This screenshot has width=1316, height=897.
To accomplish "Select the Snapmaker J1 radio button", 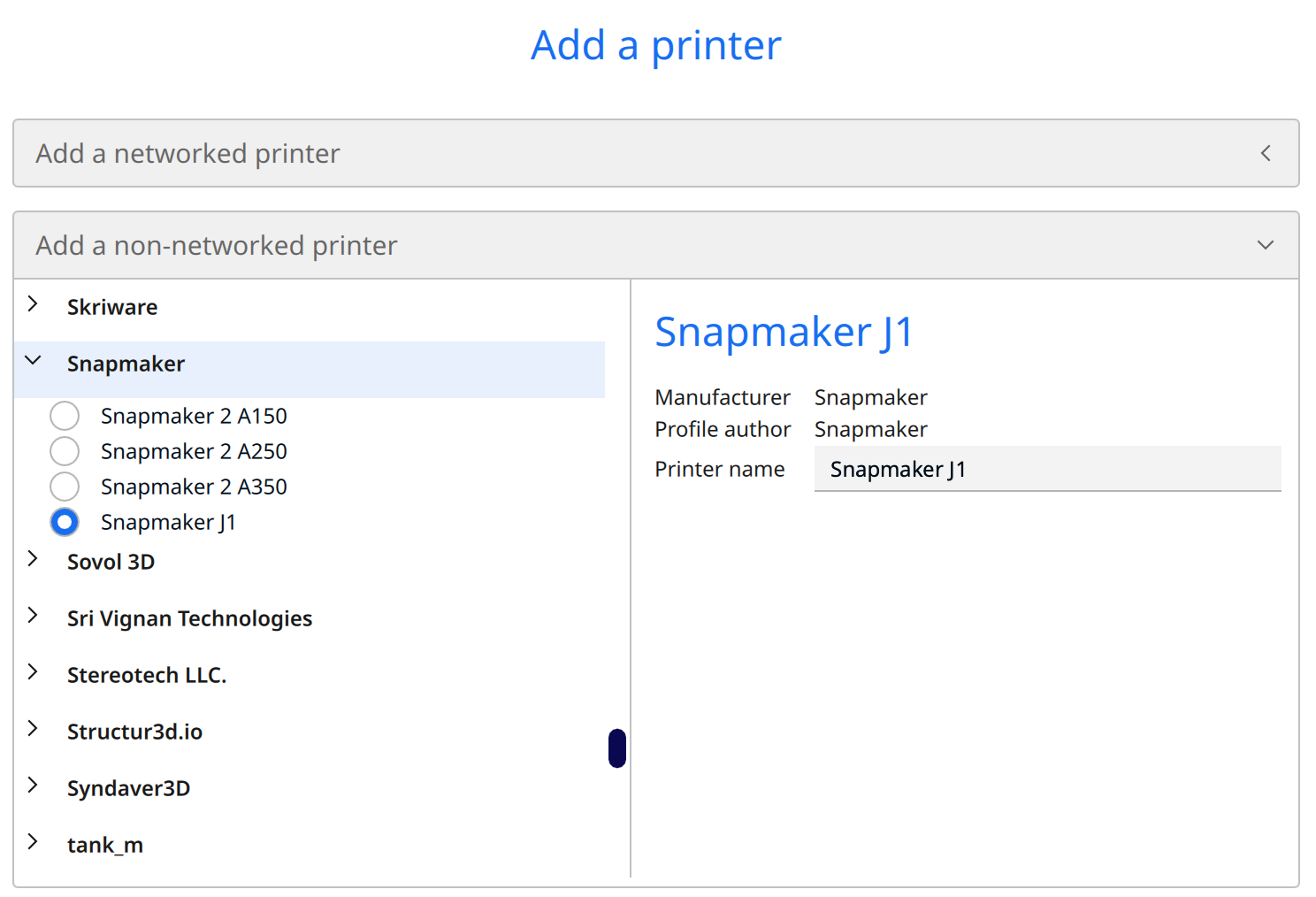I will (65, 522).
